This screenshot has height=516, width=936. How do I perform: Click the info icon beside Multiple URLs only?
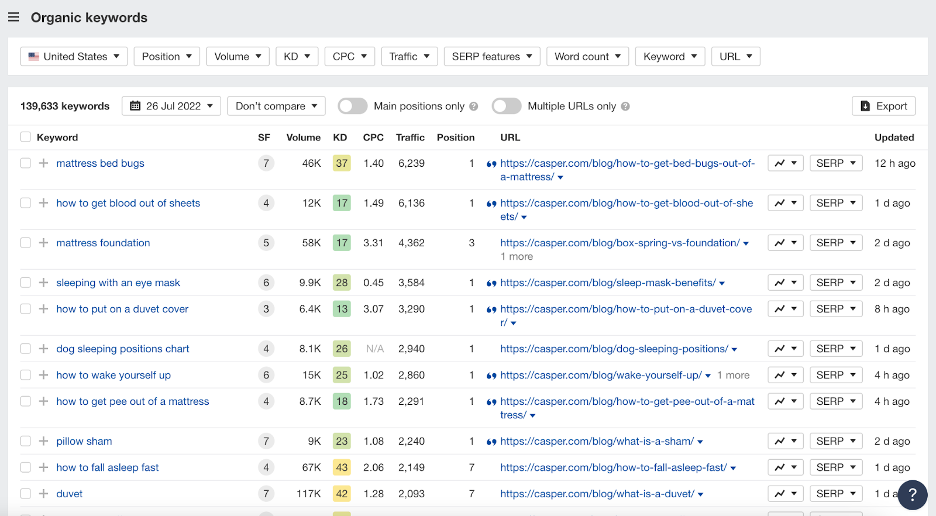tap(625, 106)
